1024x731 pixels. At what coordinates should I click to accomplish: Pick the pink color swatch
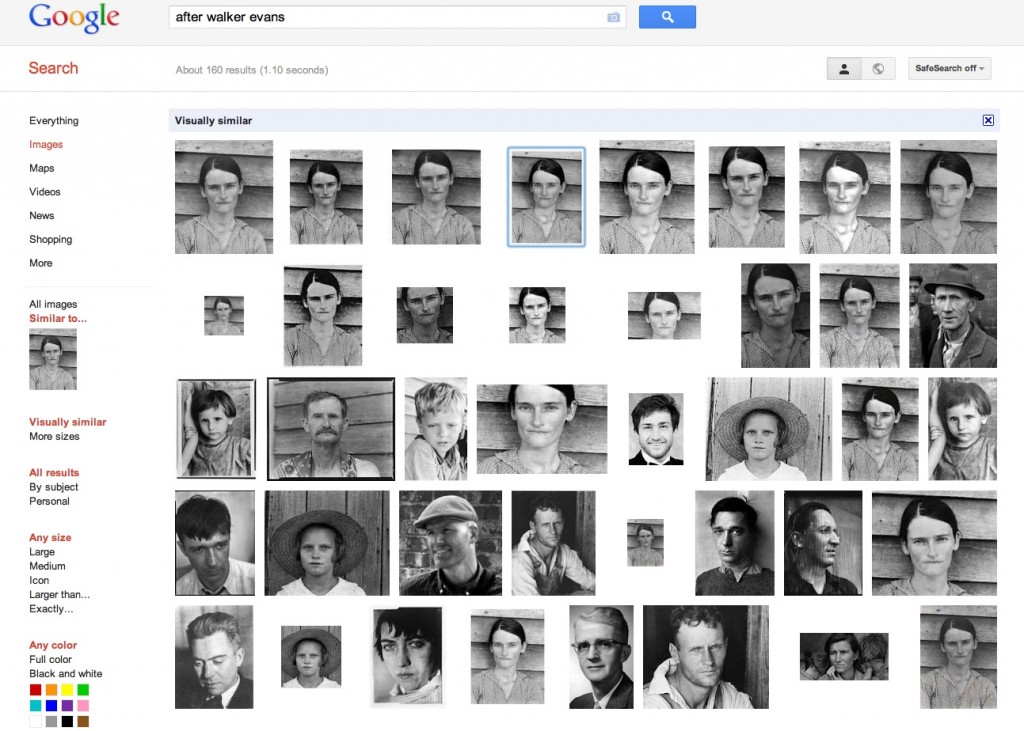83,706
